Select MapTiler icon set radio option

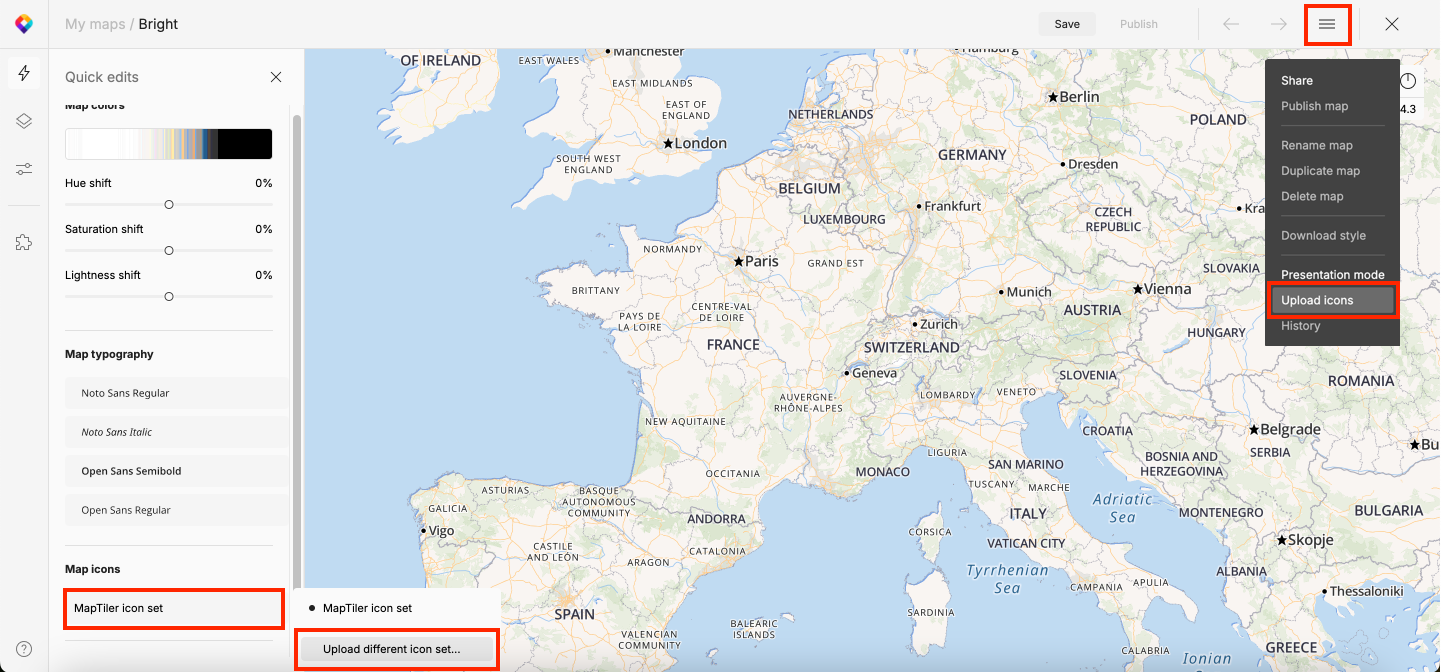pos(368,608)
